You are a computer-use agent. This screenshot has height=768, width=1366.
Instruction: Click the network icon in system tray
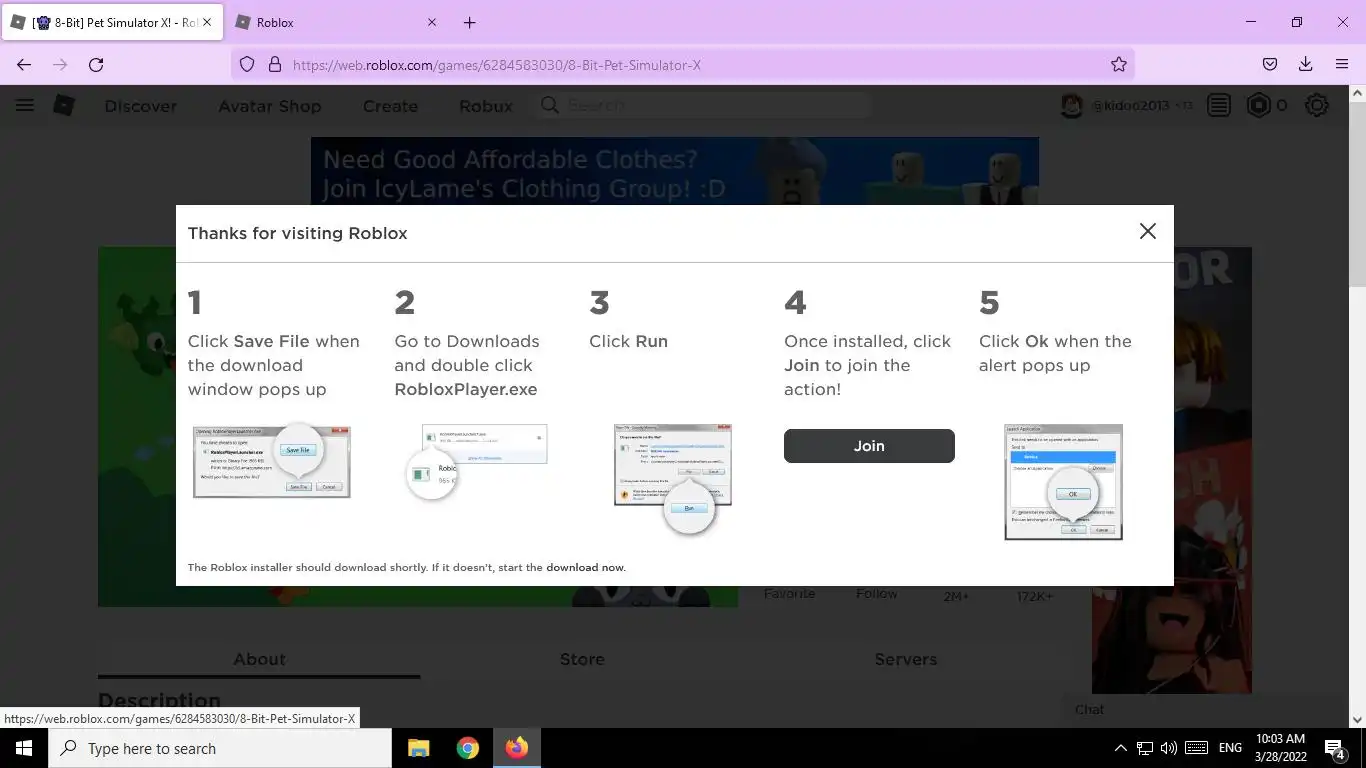[1145, 748]
